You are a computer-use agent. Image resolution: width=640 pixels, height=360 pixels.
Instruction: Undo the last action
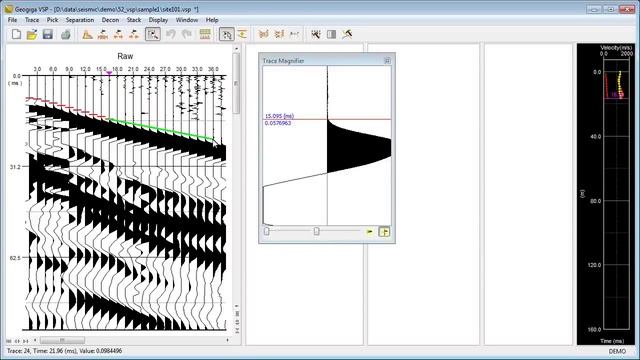[171, 34]
